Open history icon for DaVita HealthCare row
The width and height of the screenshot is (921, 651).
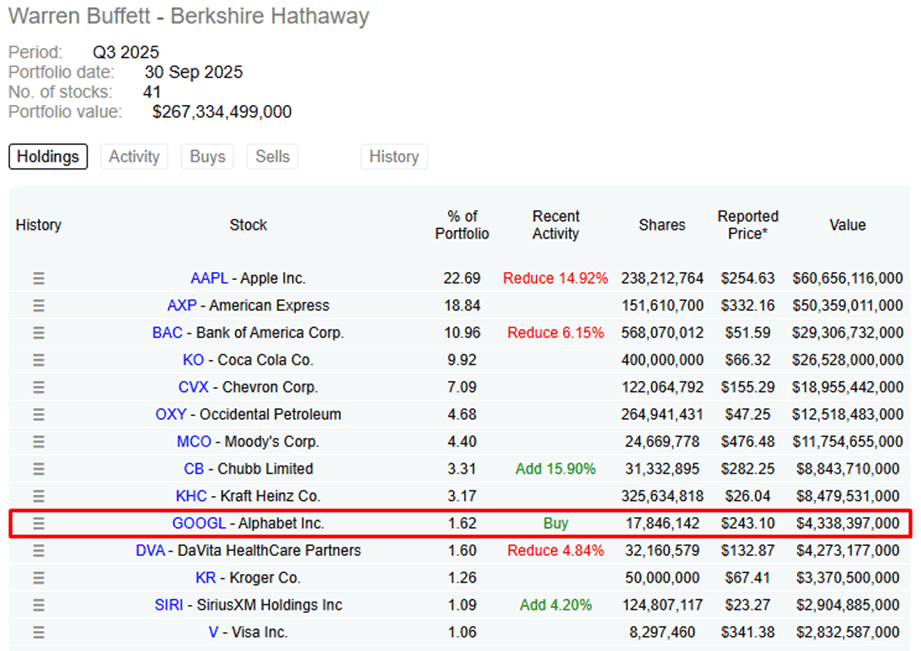39,551
